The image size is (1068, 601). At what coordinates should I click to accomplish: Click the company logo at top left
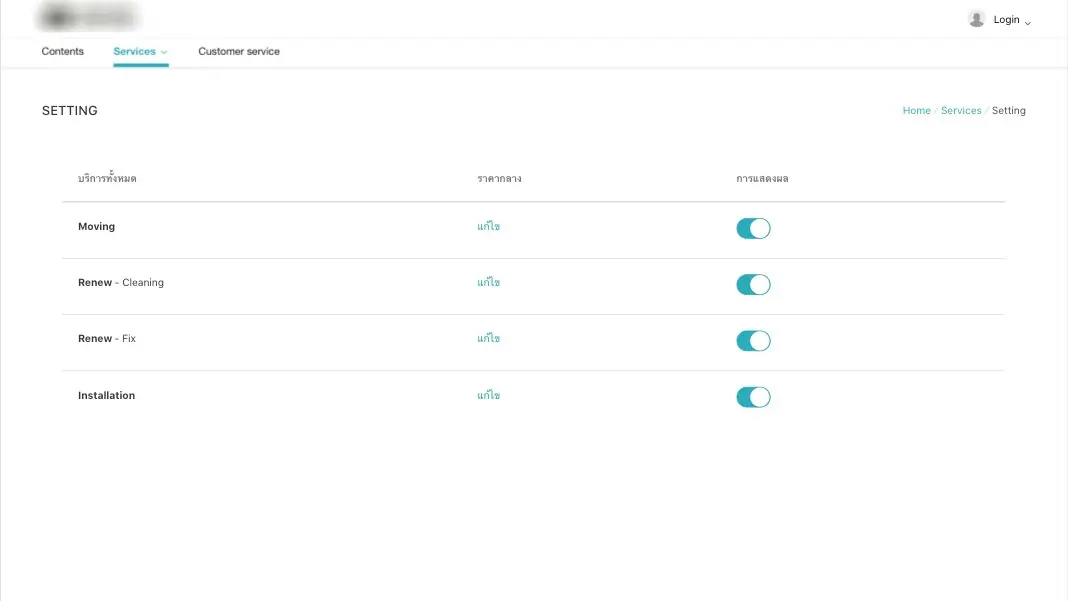[88, 17]
